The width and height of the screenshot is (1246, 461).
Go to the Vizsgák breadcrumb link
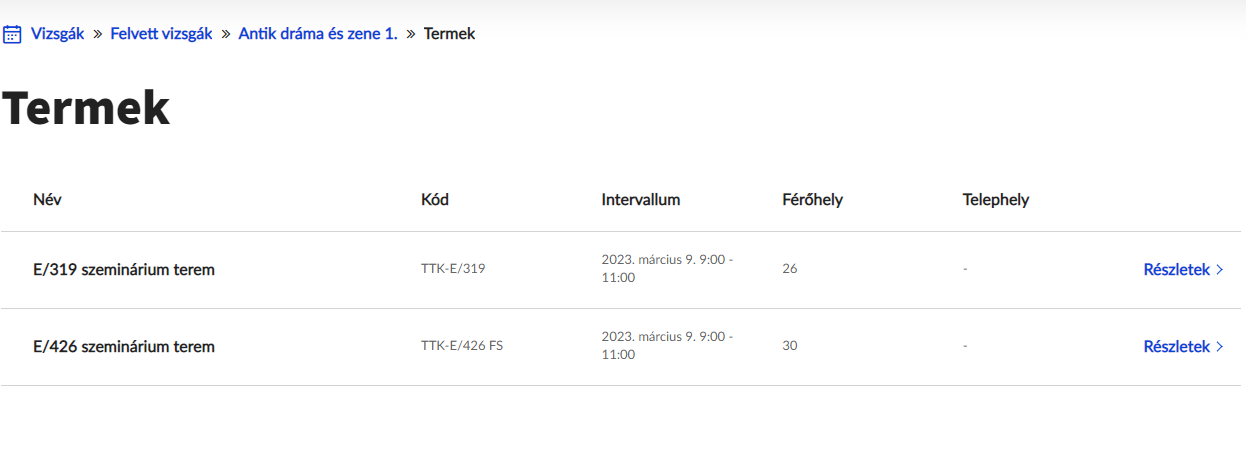57,34
